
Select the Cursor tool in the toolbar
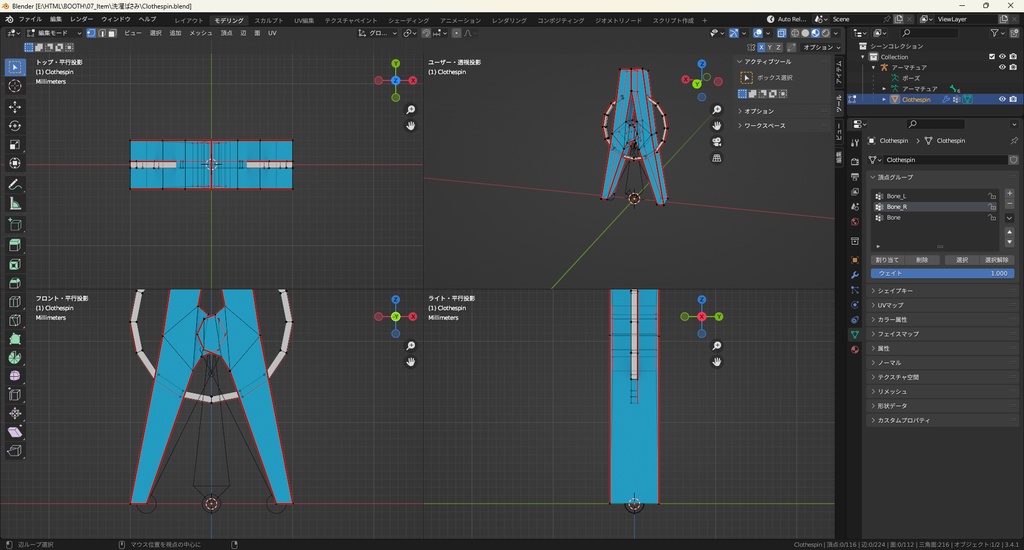(15, 86)
